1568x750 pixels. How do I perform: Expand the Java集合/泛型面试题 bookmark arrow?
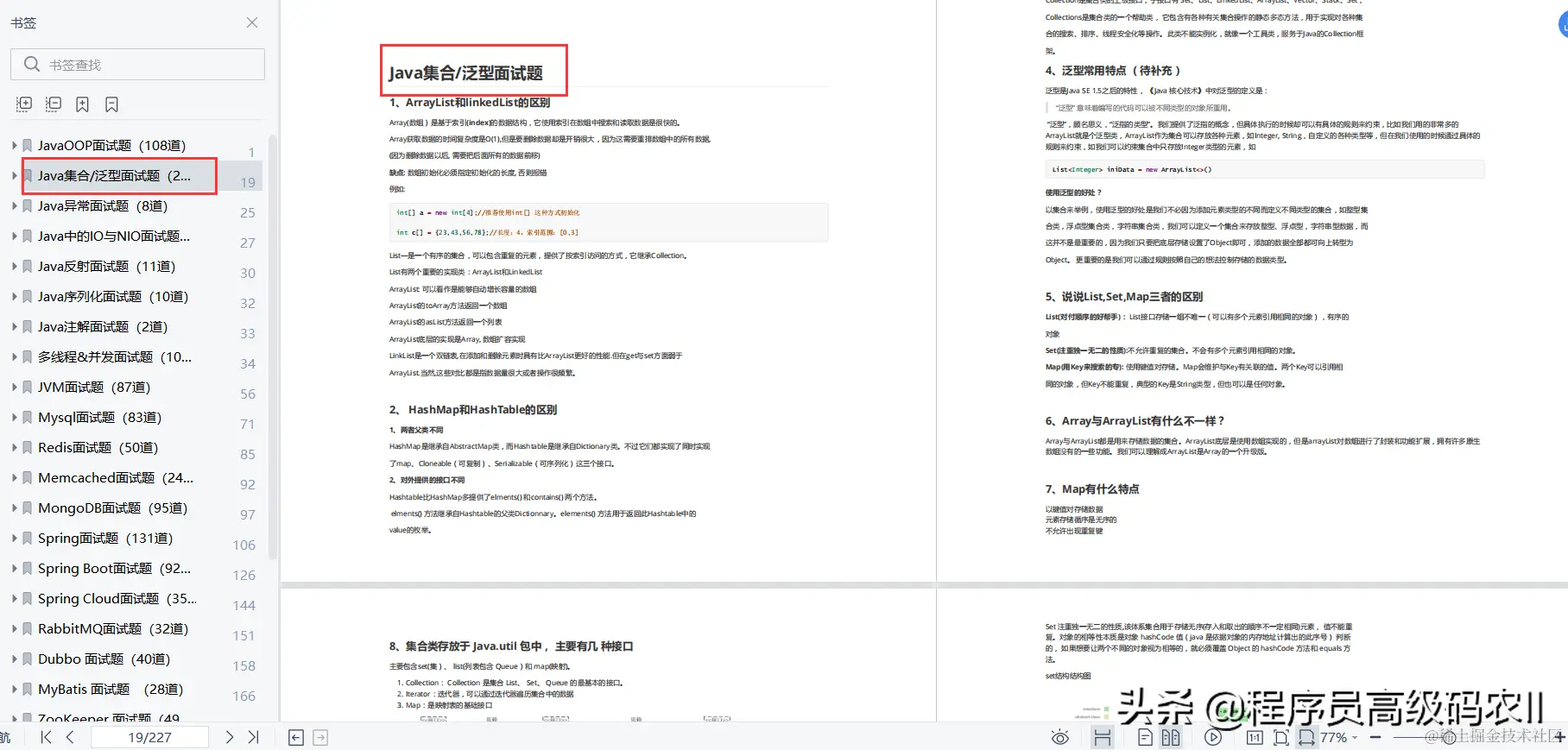tap(14, 175)
